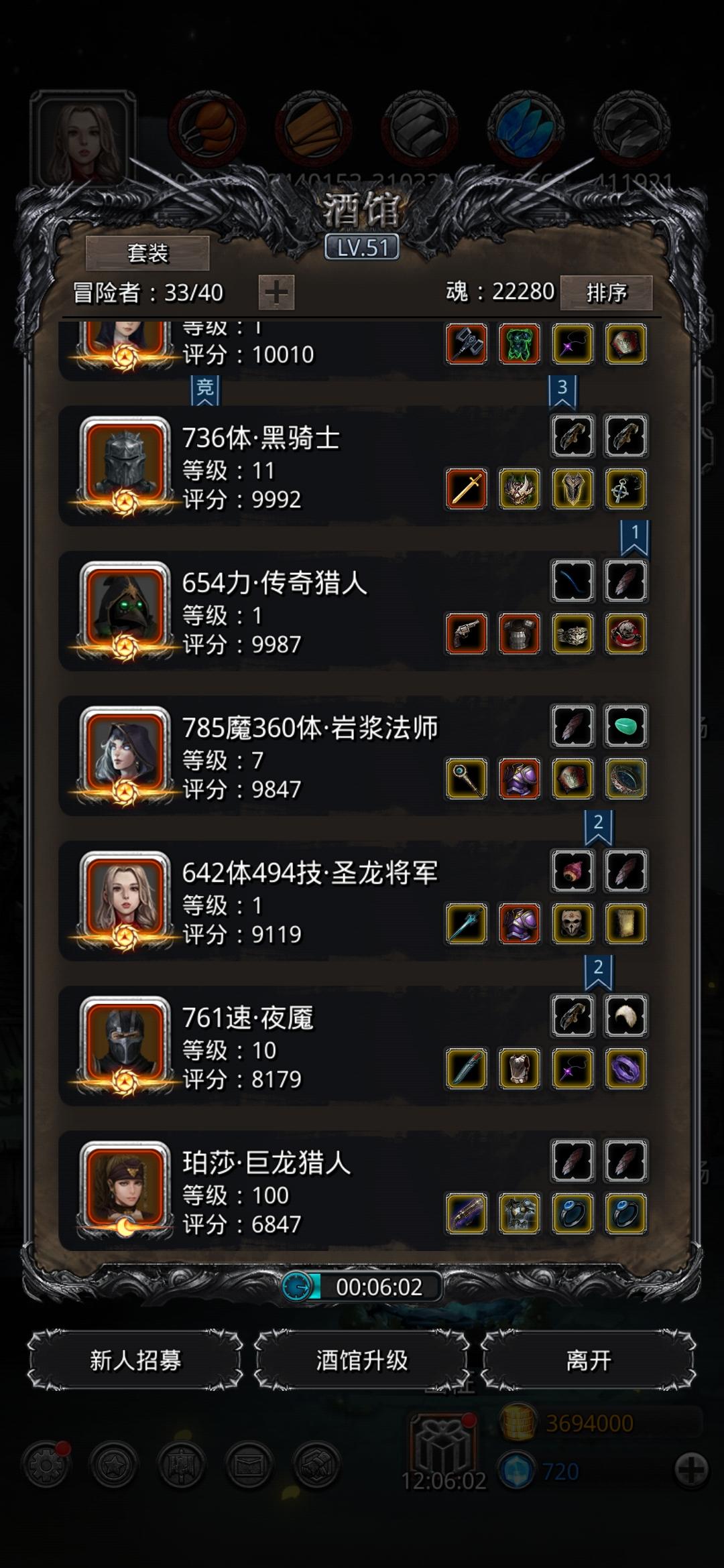Select the revolver weapon icon of 传奇猎人

(x=467, y=633)
